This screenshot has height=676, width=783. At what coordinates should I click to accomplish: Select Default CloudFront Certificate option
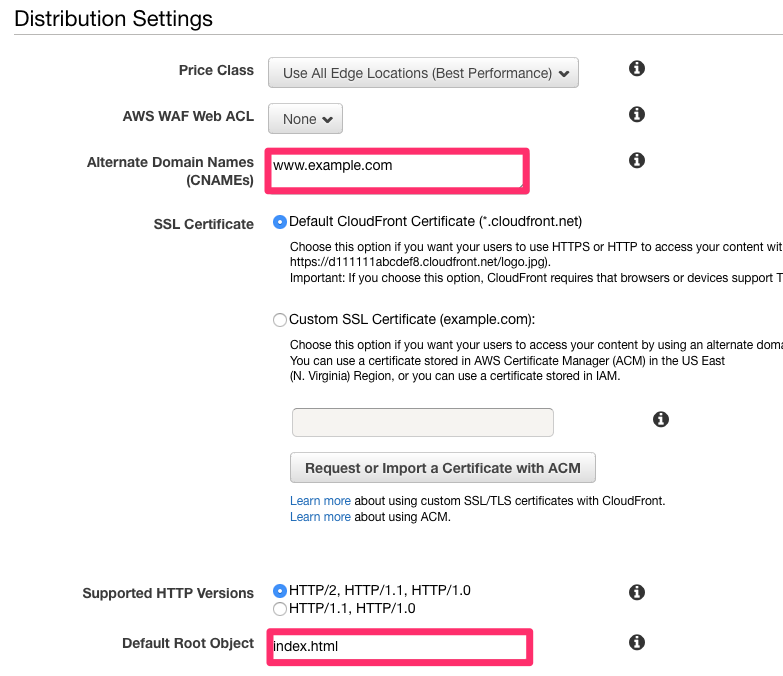pos(280,222)
